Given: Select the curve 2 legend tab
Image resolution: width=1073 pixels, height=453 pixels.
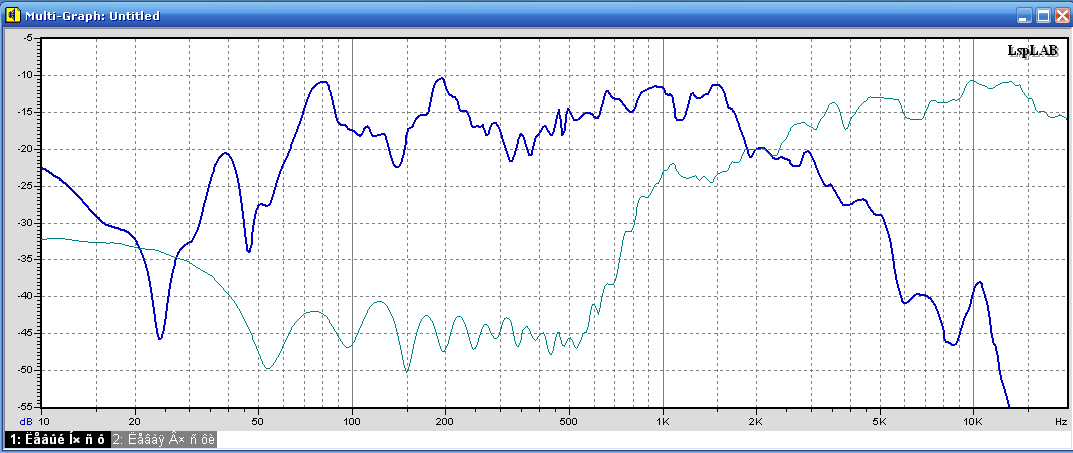Looking at the screenshot, I should tap(163, 439).
